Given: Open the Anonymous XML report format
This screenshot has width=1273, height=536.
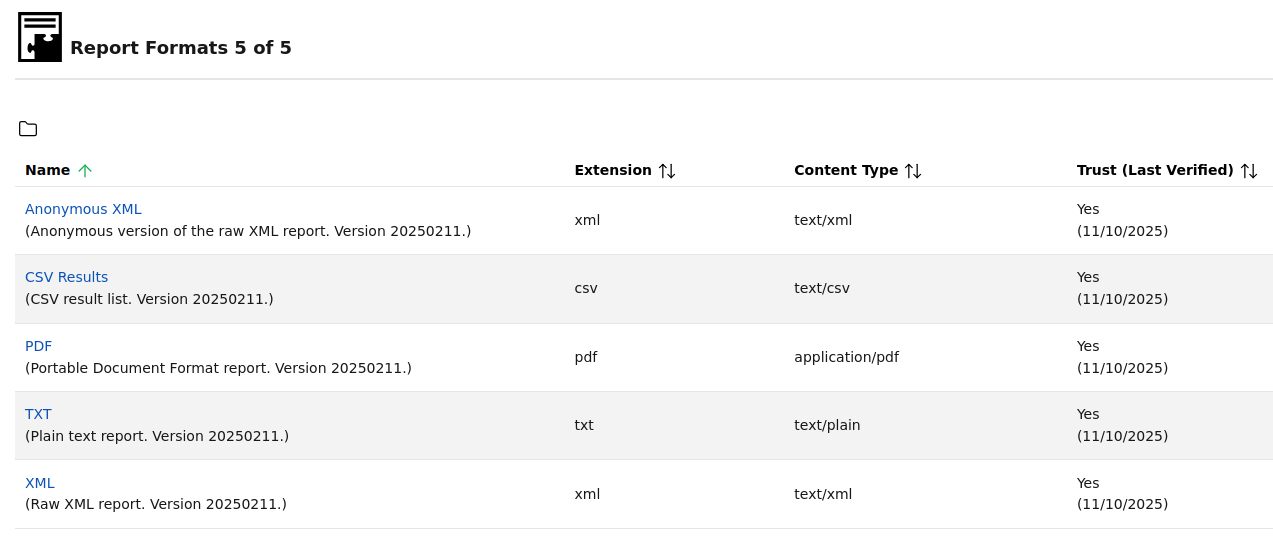Looking at the screenshot, I should tap(83, 209).
